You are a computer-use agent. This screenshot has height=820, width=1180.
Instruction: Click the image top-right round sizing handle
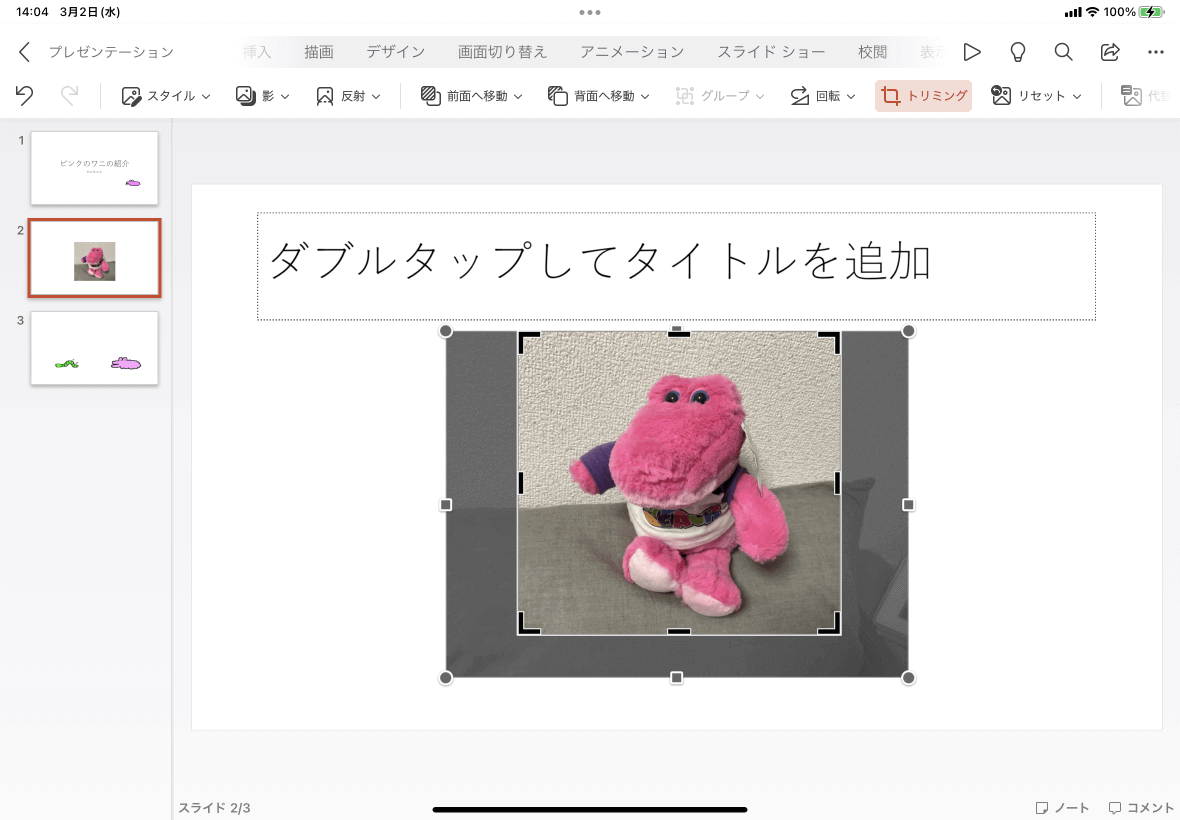(x=908, y=331)
